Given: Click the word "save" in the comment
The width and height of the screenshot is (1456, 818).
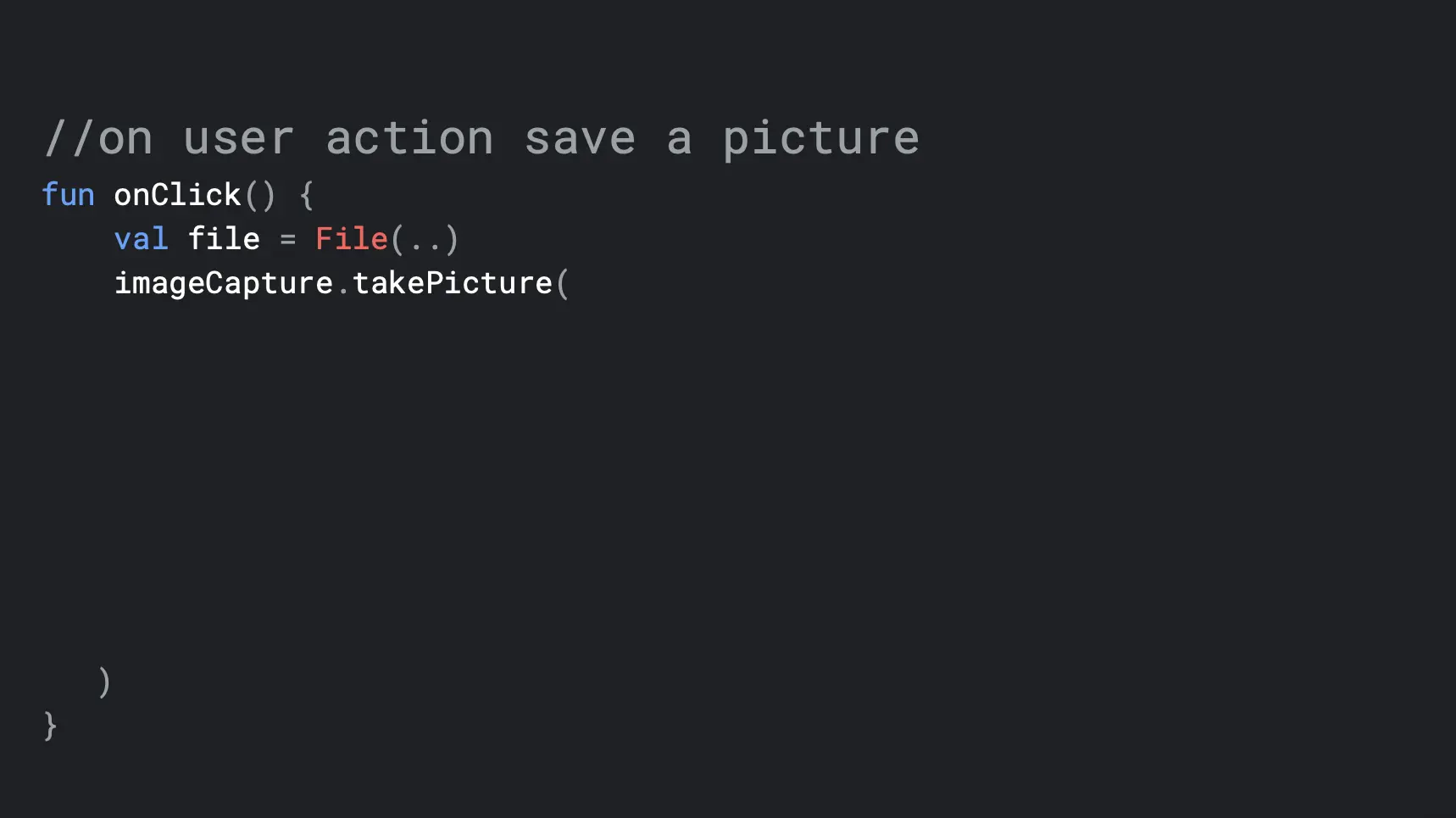Looking at the screenshot, I should pos(580,138).
